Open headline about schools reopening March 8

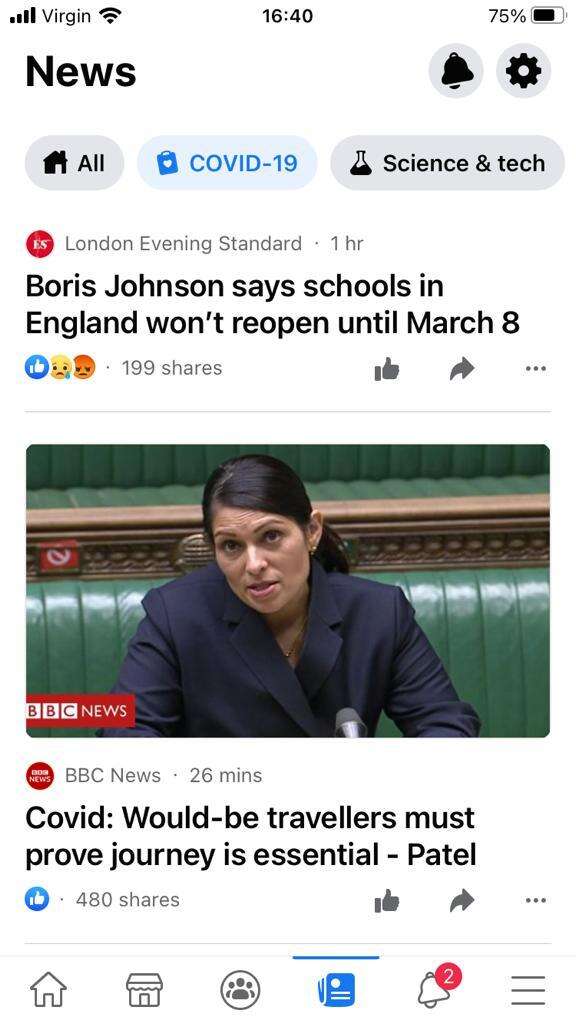[272, 304]
